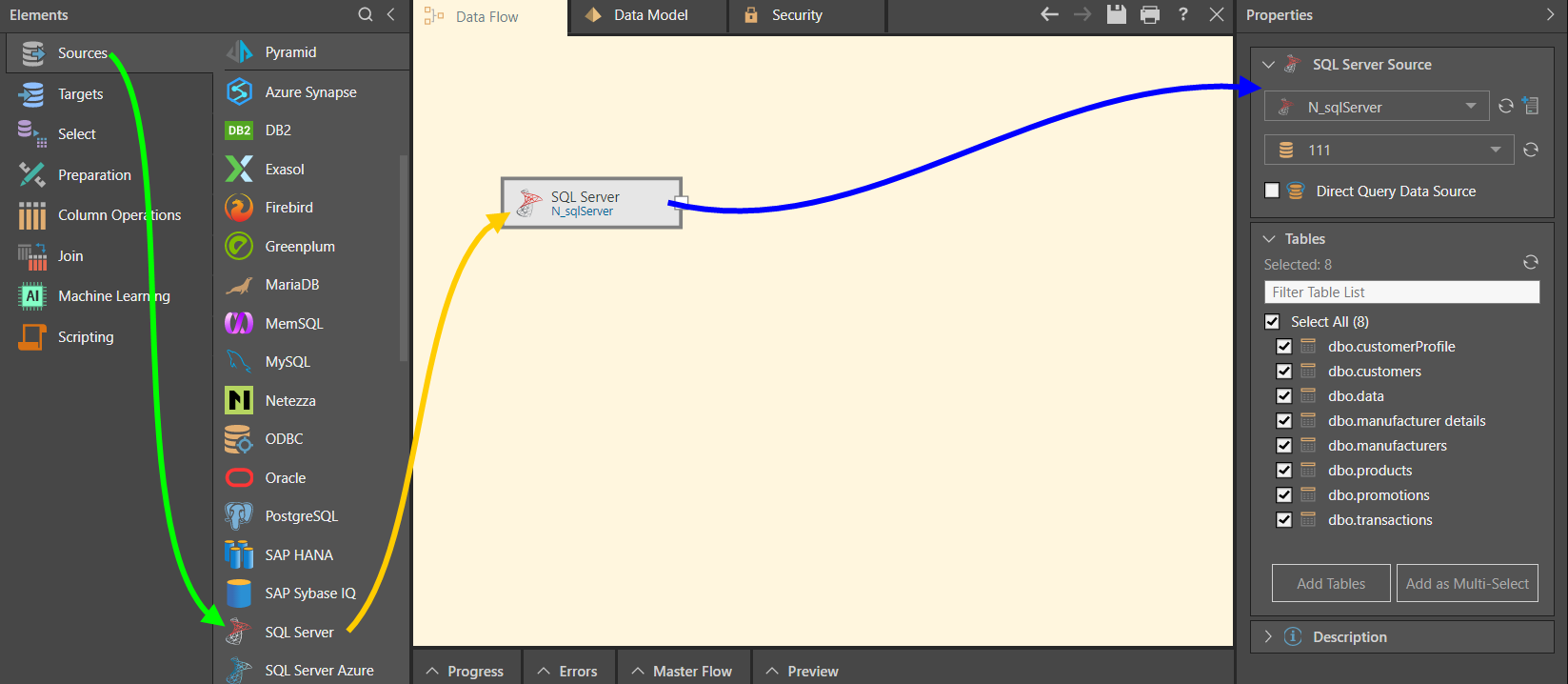
Task: Expand the Preview panel
Action: (803, 670)
